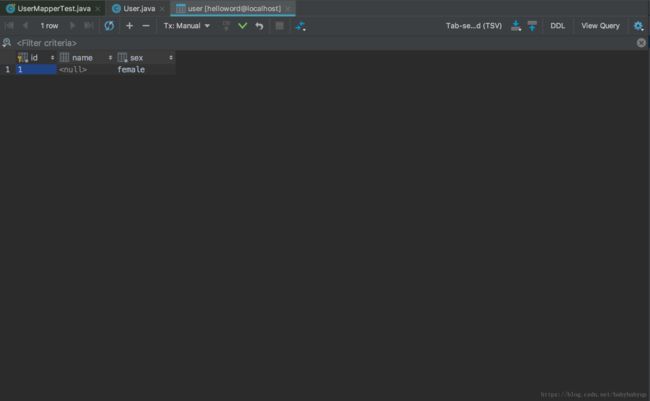Screen dimensions: 650x401
Task: Add a new row with plus icon
Action: pos(129,26)
